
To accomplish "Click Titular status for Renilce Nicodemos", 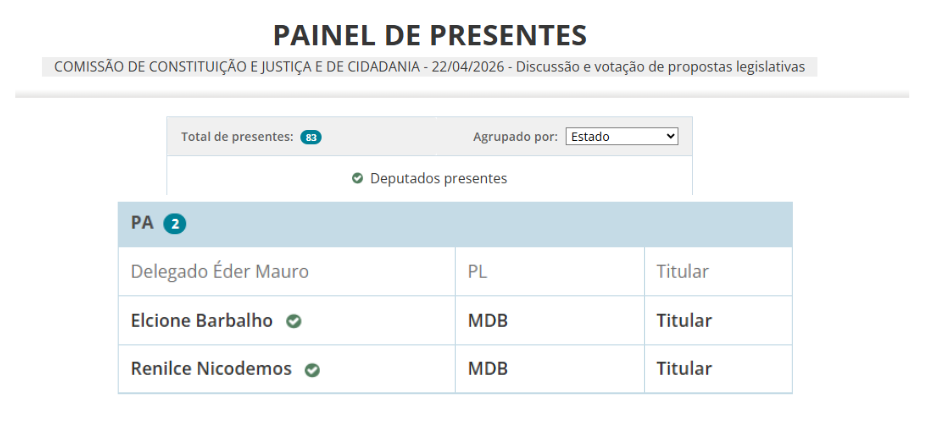I will tap(684, 369).
